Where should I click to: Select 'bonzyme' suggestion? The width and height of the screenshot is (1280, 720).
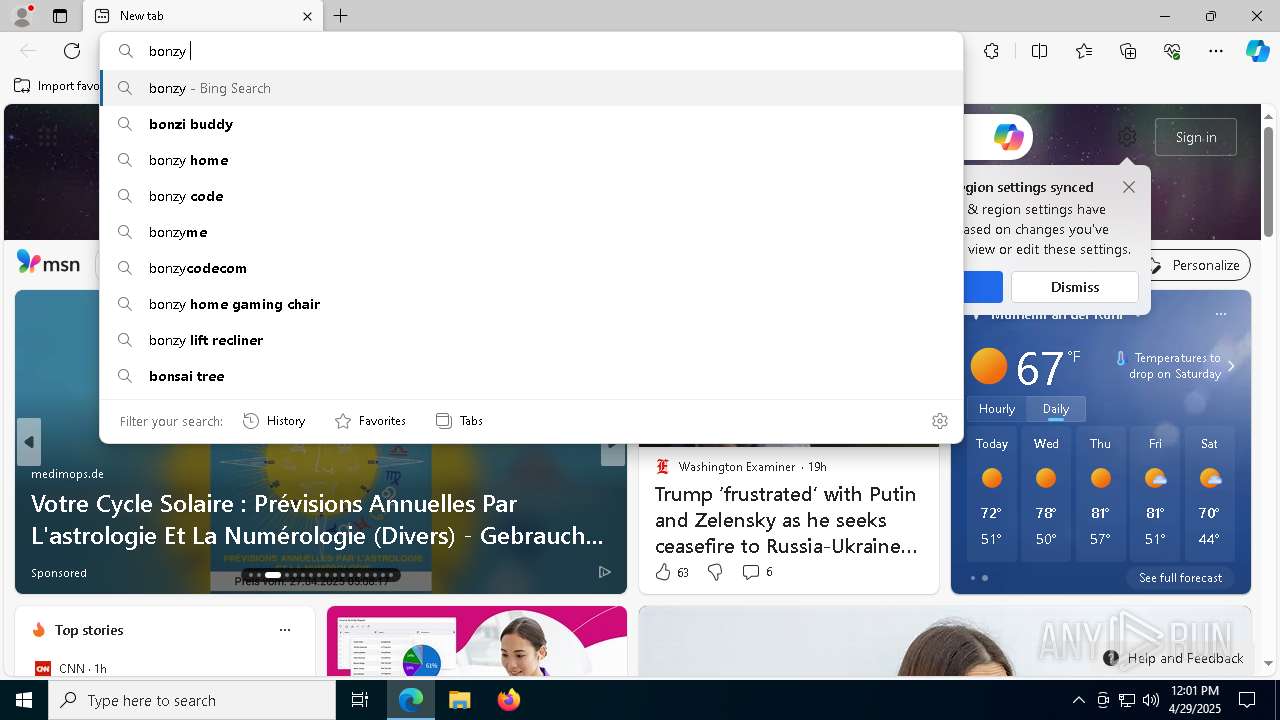pyautogui.click(x=532, y=232)
